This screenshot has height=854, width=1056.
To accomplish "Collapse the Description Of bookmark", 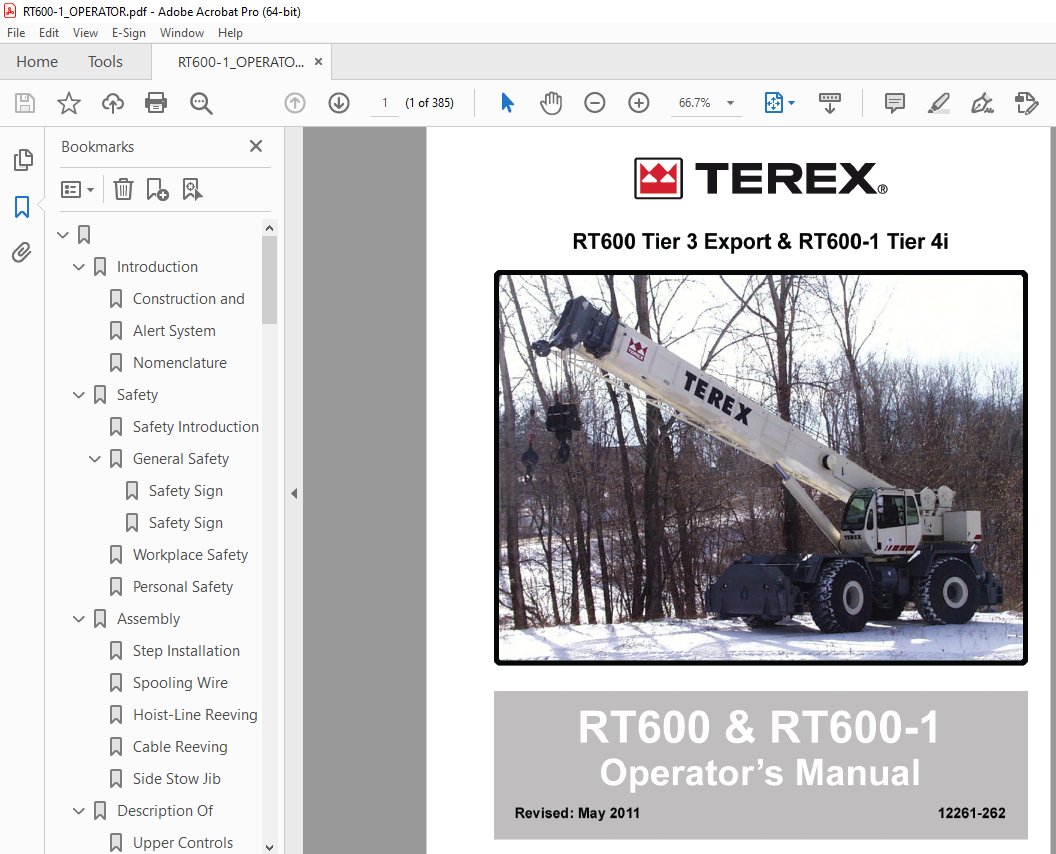I will tap(79, 811).
